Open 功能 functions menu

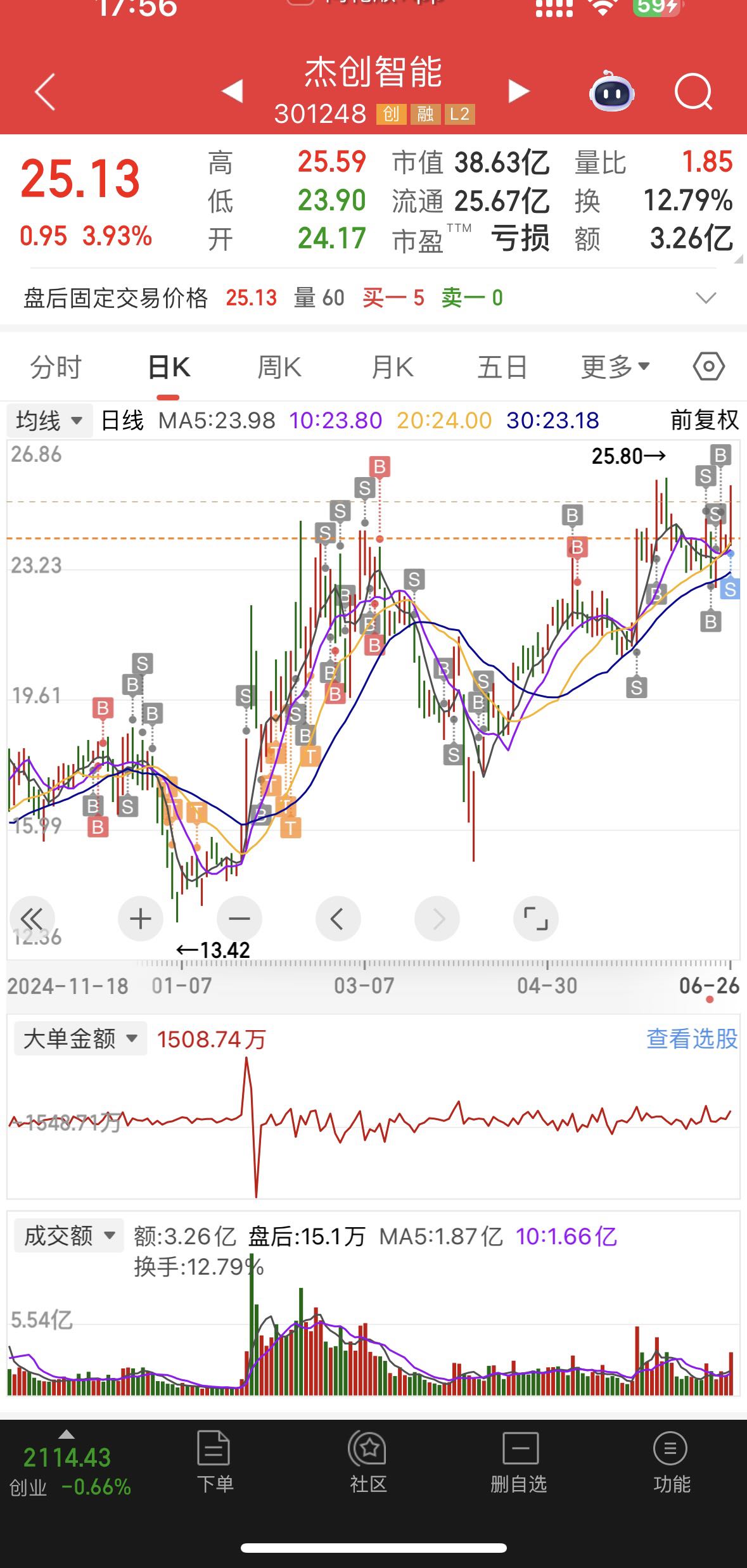pos(671,1462)
